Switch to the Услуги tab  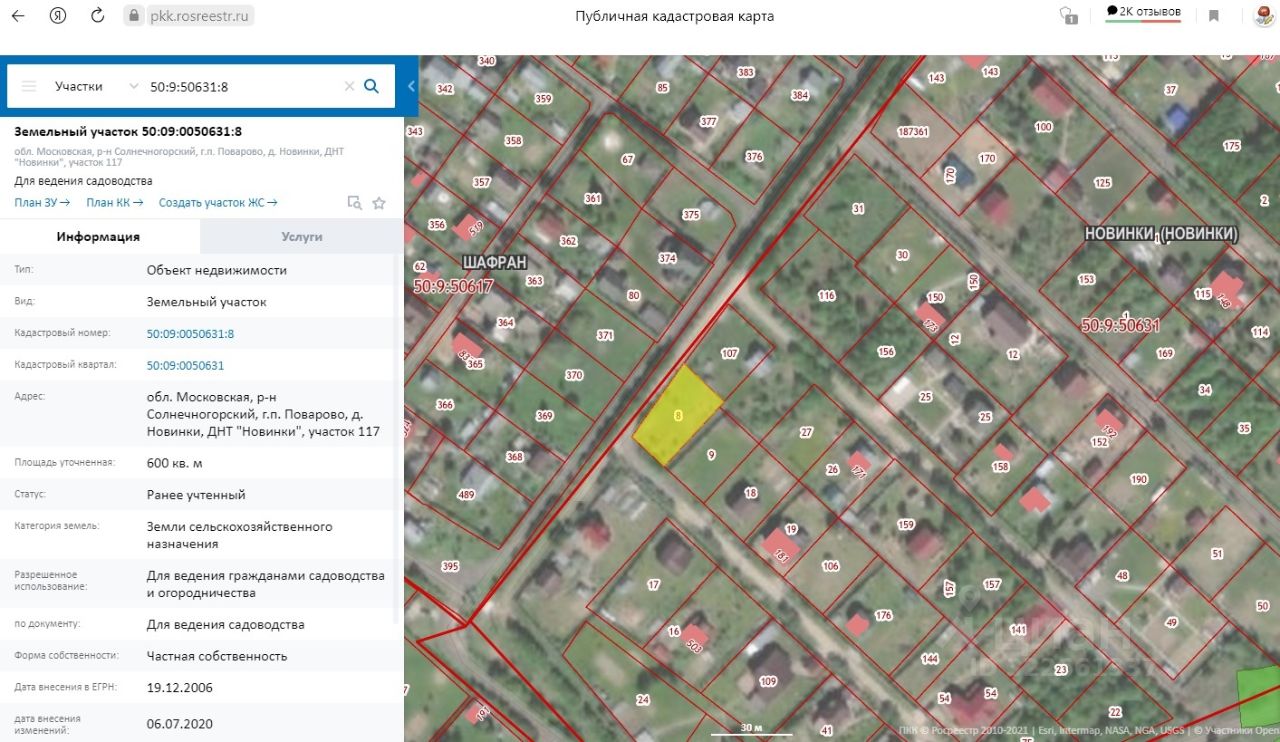tap(301, 237)
